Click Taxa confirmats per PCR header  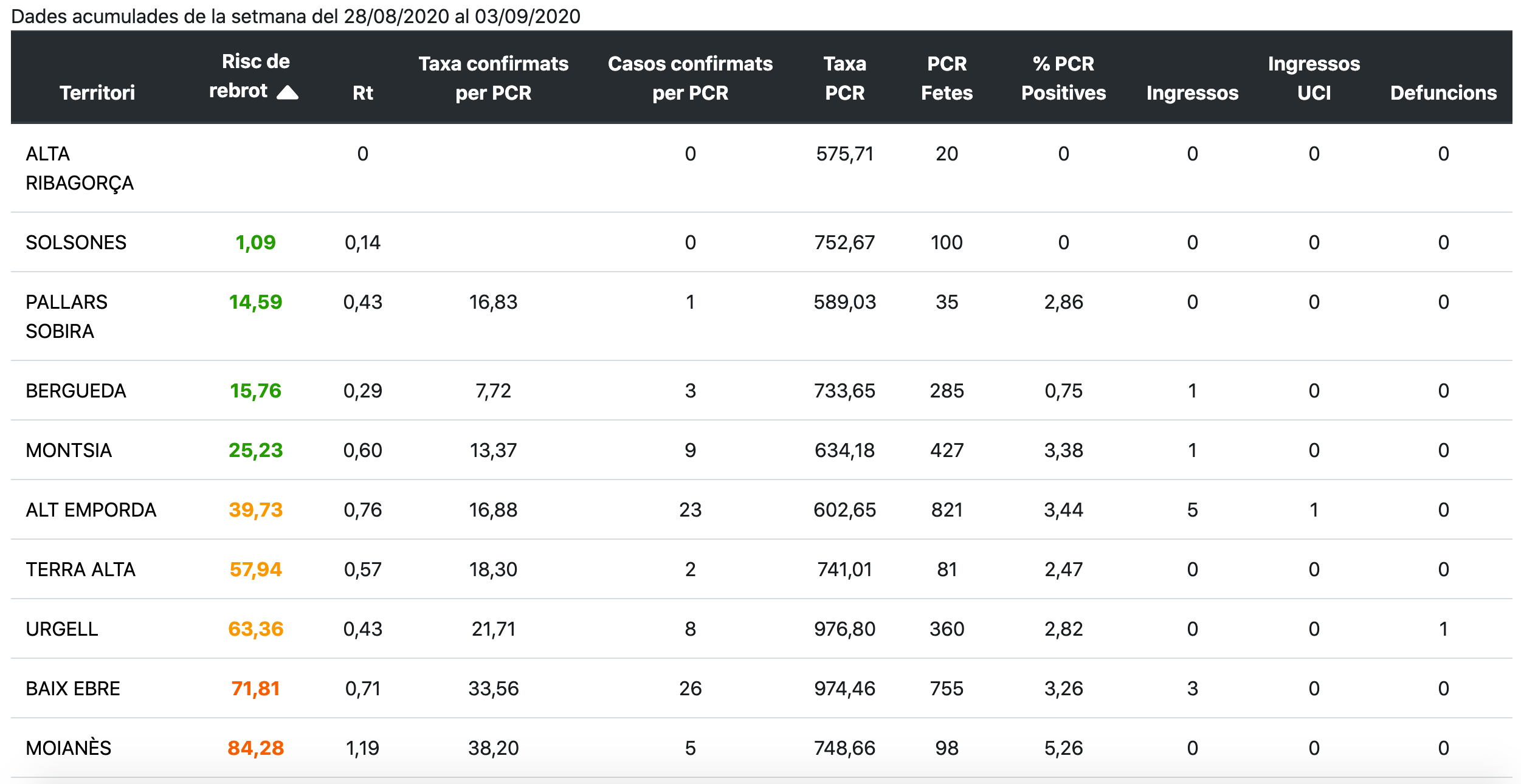493,78
